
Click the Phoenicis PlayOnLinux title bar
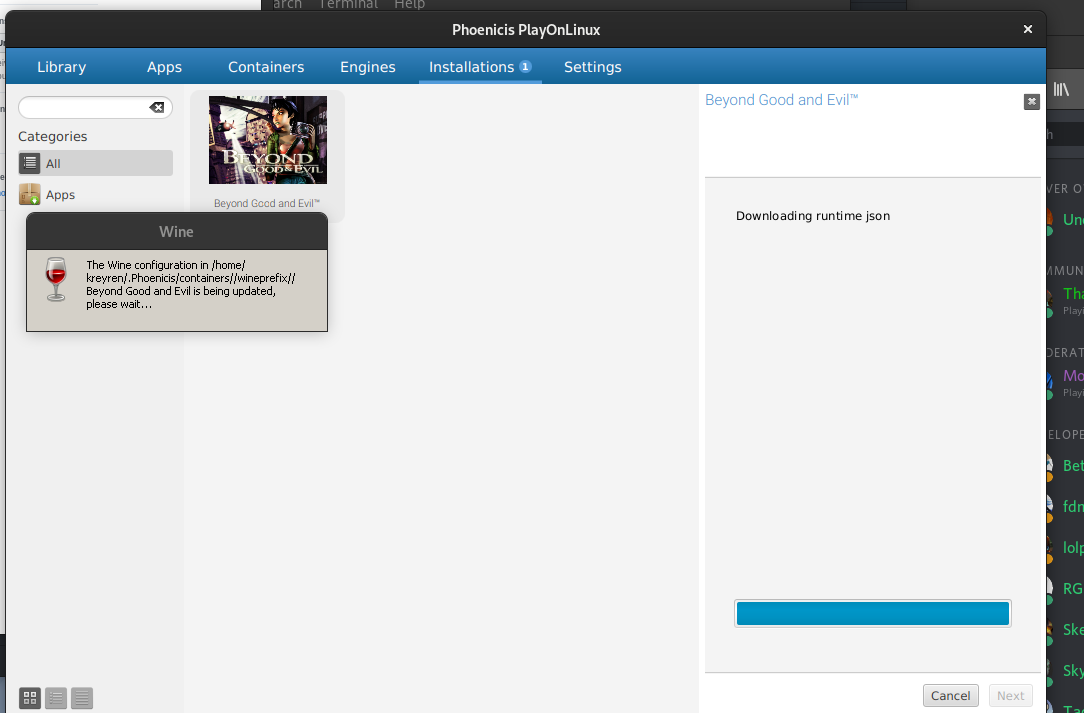coord(525,30)
